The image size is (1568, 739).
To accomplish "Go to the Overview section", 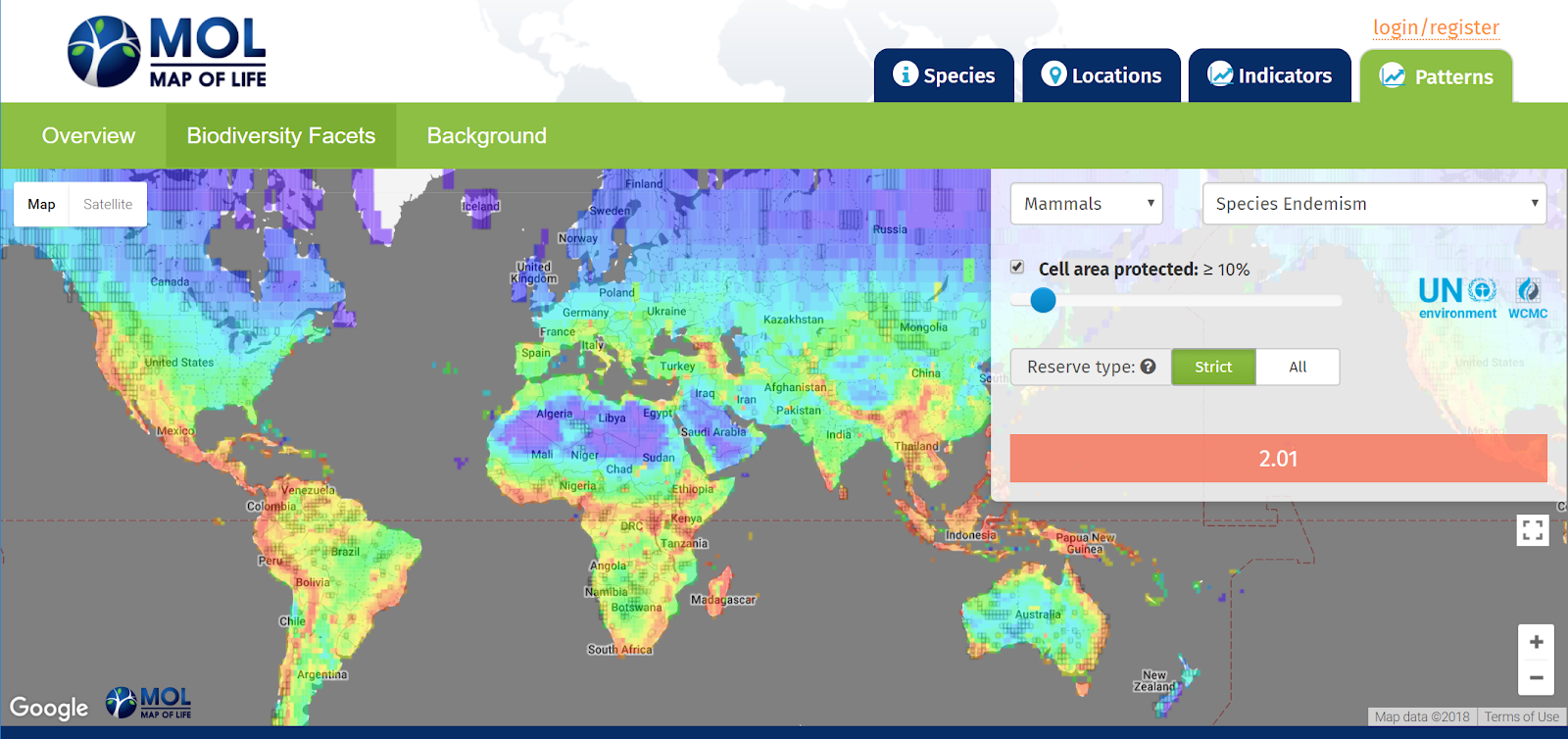I will [88, 135].
